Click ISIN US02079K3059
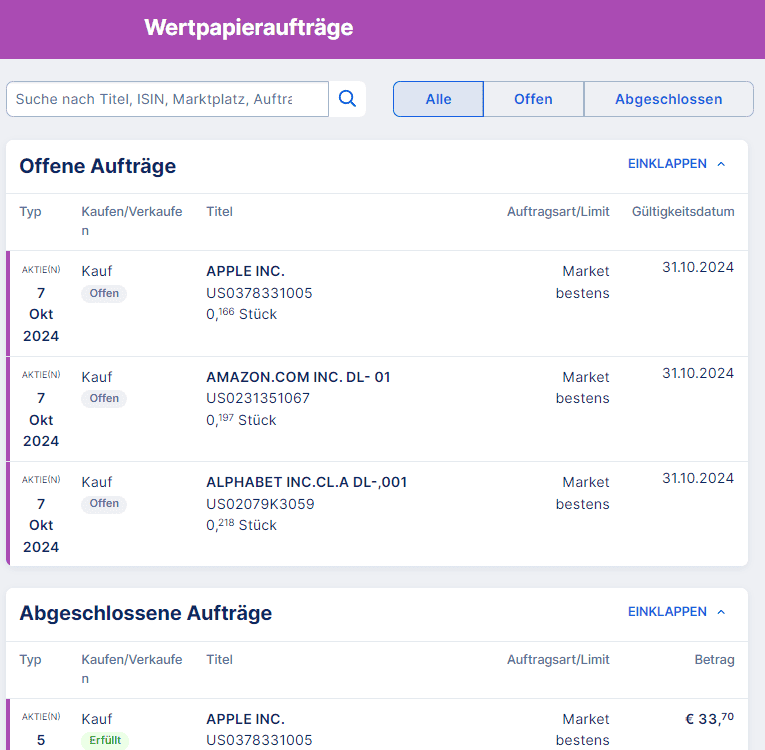 click(260, 504)
